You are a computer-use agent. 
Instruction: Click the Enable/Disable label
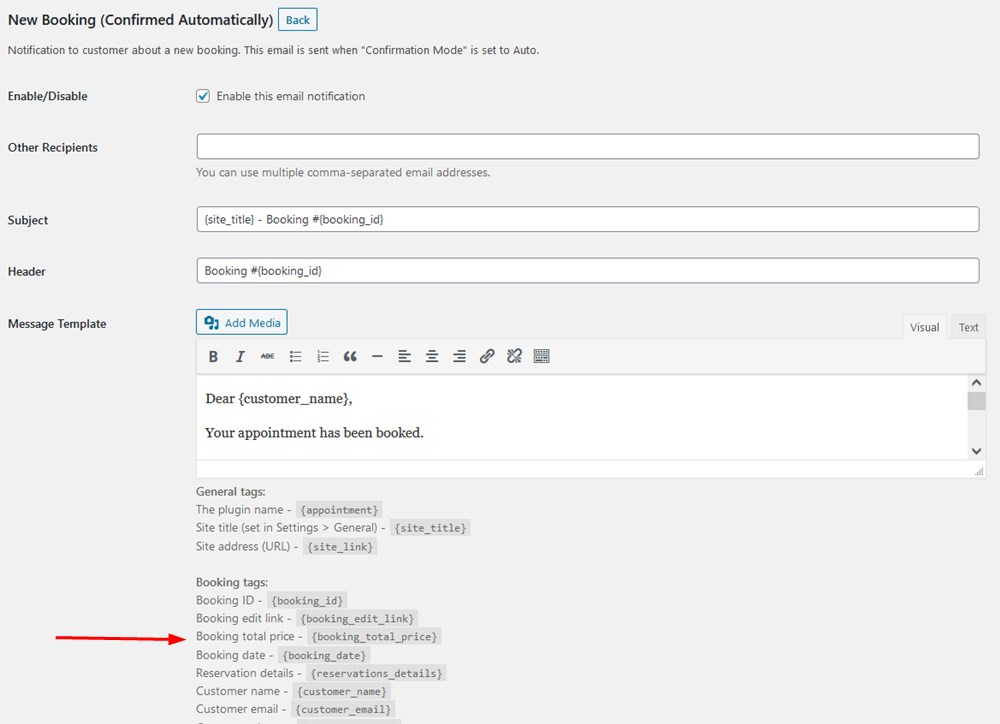[48, 96]
